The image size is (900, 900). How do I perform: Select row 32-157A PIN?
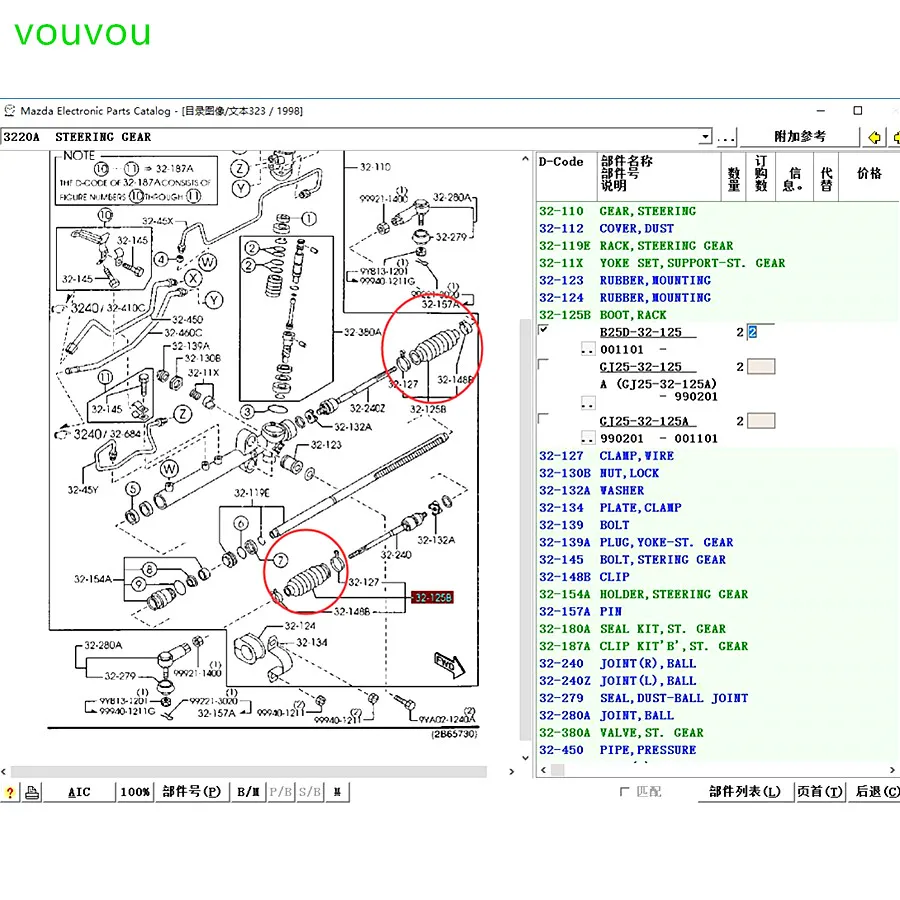point(717,611)
